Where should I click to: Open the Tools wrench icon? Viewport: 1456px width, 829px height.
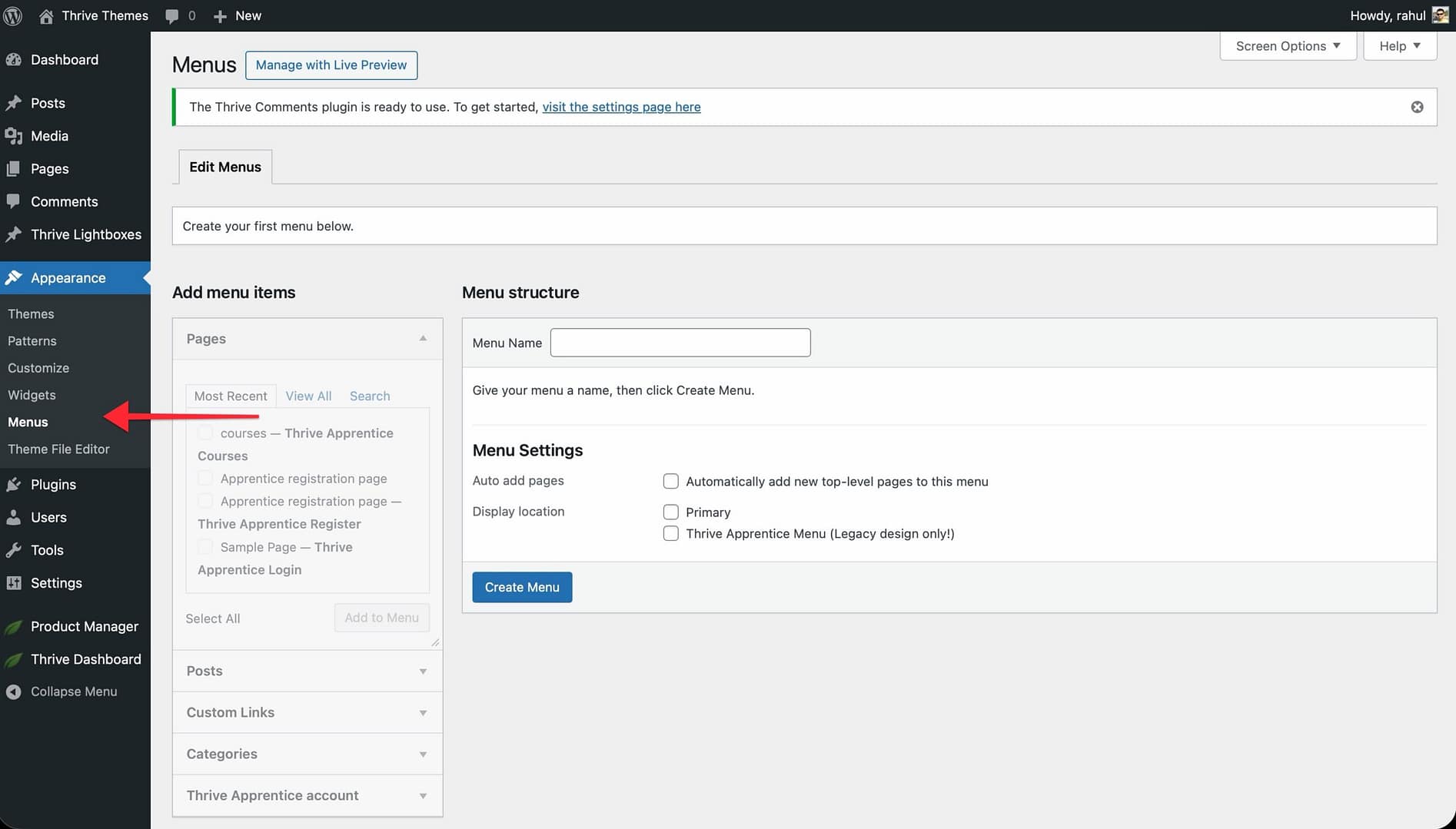(x=13, y=550)
